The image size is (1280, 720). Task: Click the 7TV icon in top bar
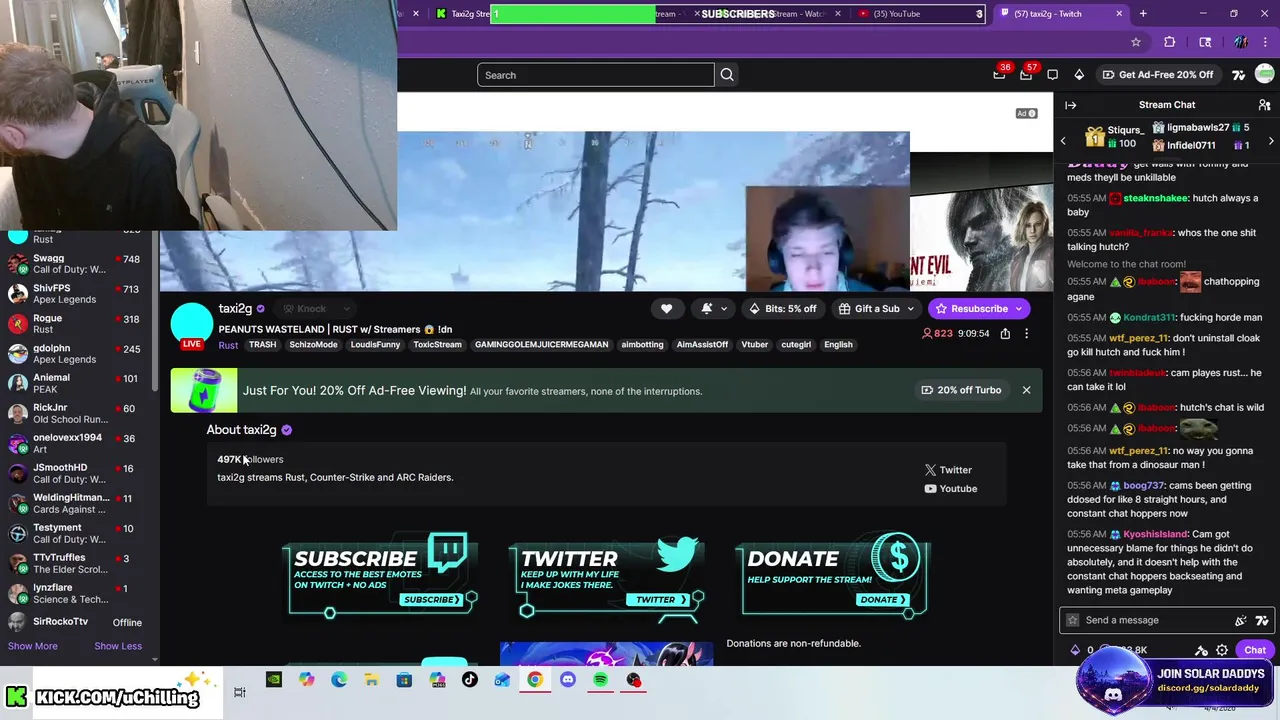coord(1239,75)
